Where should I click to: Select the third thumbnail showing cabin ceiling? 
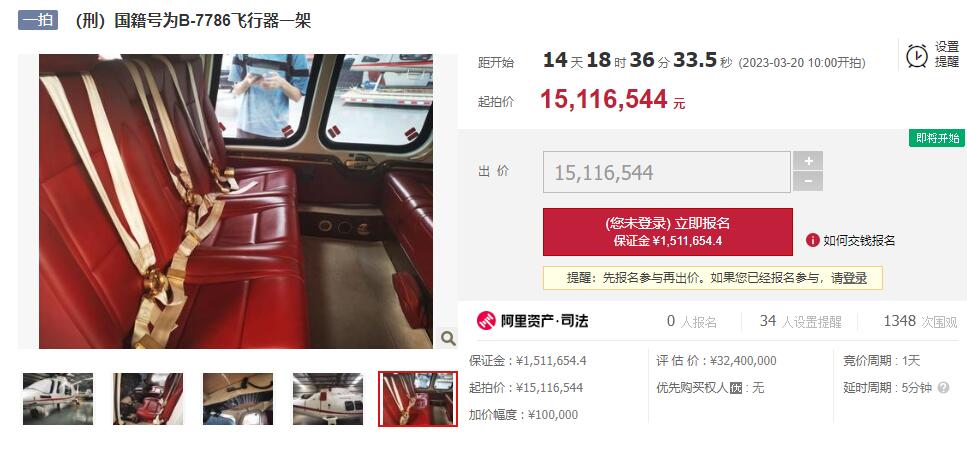[x=238, y=399]
